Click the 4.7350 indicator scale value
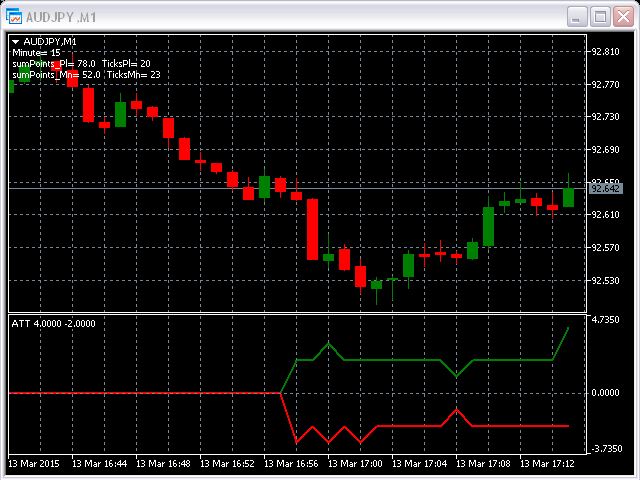Image resolution: width=640 pixels, height=480 pixels. [606, 320]
